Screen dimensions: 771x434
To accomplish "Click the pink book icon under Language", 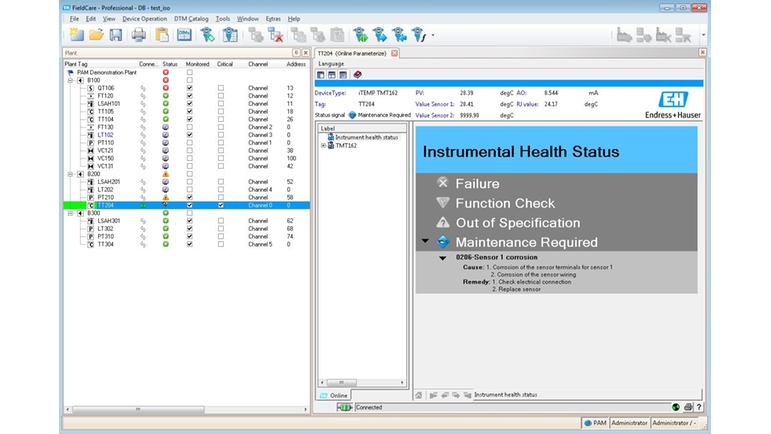I will click(x=357, y=75).
